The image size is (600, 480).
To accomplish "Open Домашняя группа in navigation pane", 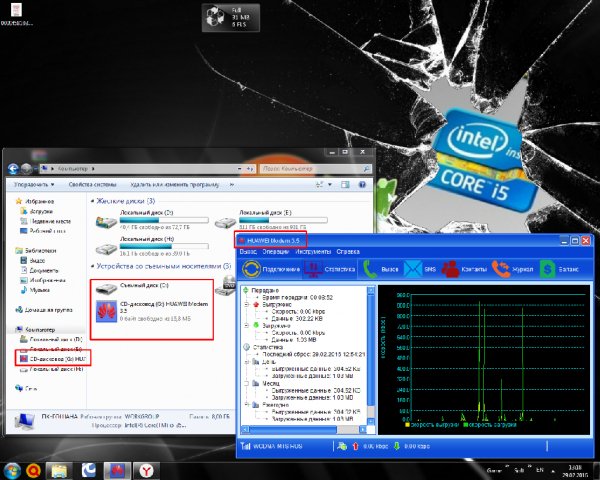I will click(49, 310).
